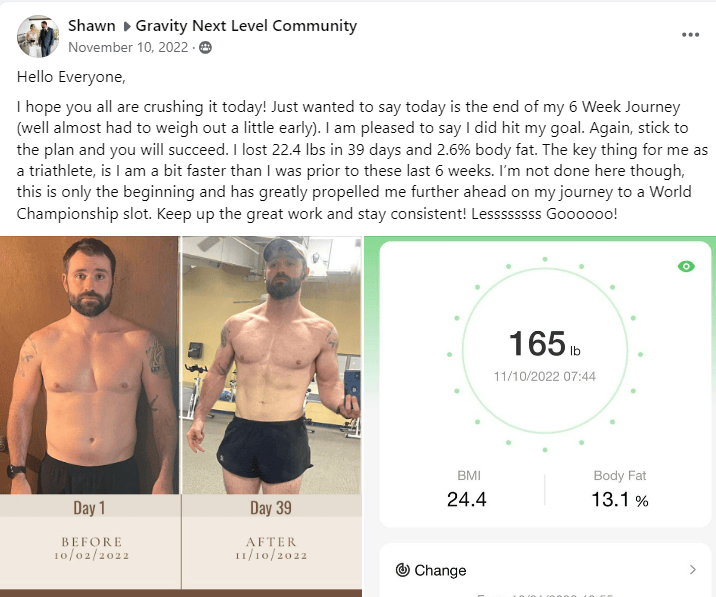Click the audience privacy icon beside date
This screenshot has height=597, width=716.
click(x=205, y=46)
